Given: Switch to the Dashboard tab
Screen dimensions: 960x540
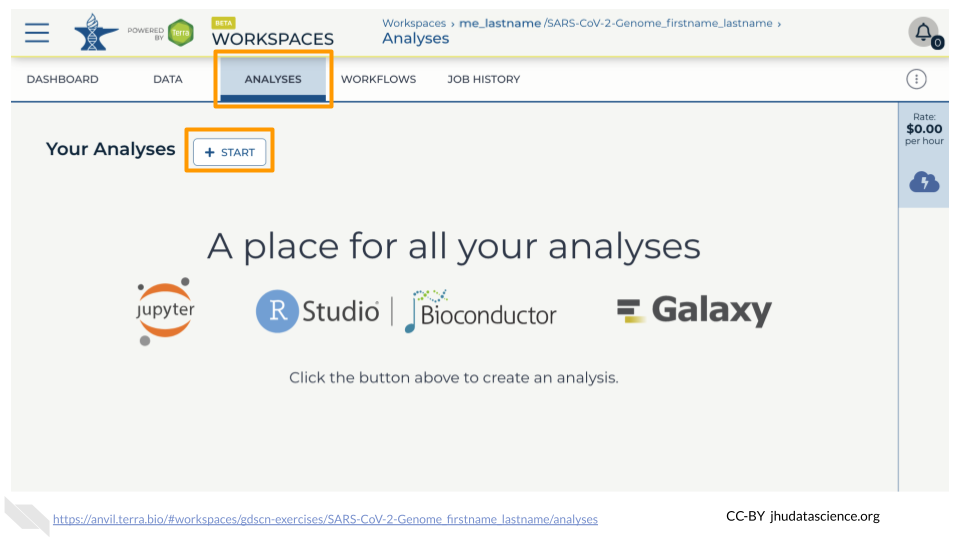Looking at the screenshot, I should tap(62, 79).
